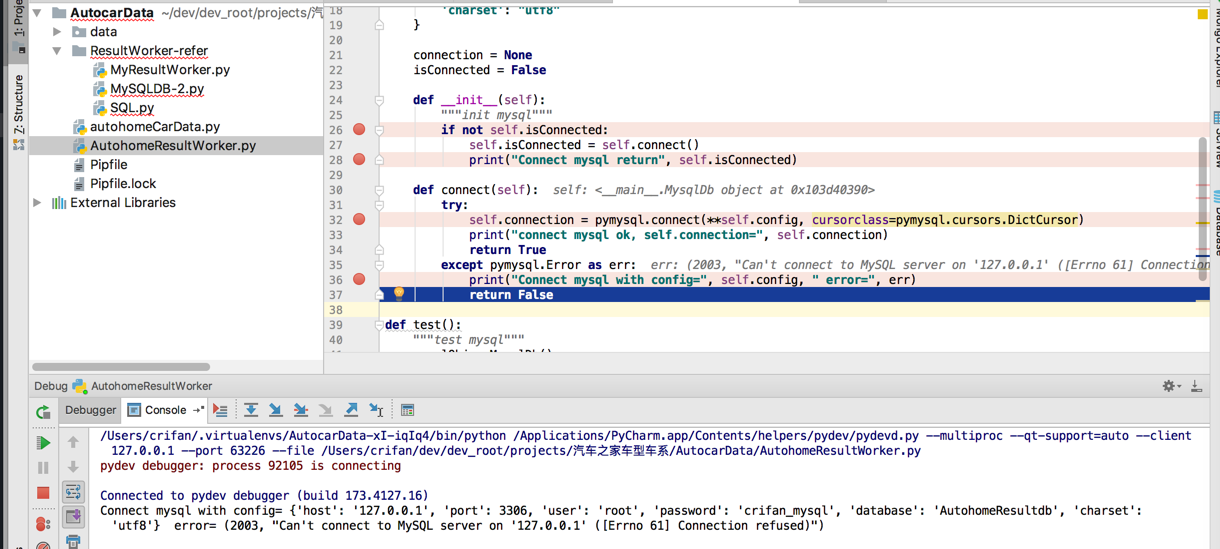Pause the debugged program
The width and height of the screenshot is (1220, 549).
coord(43,467)
